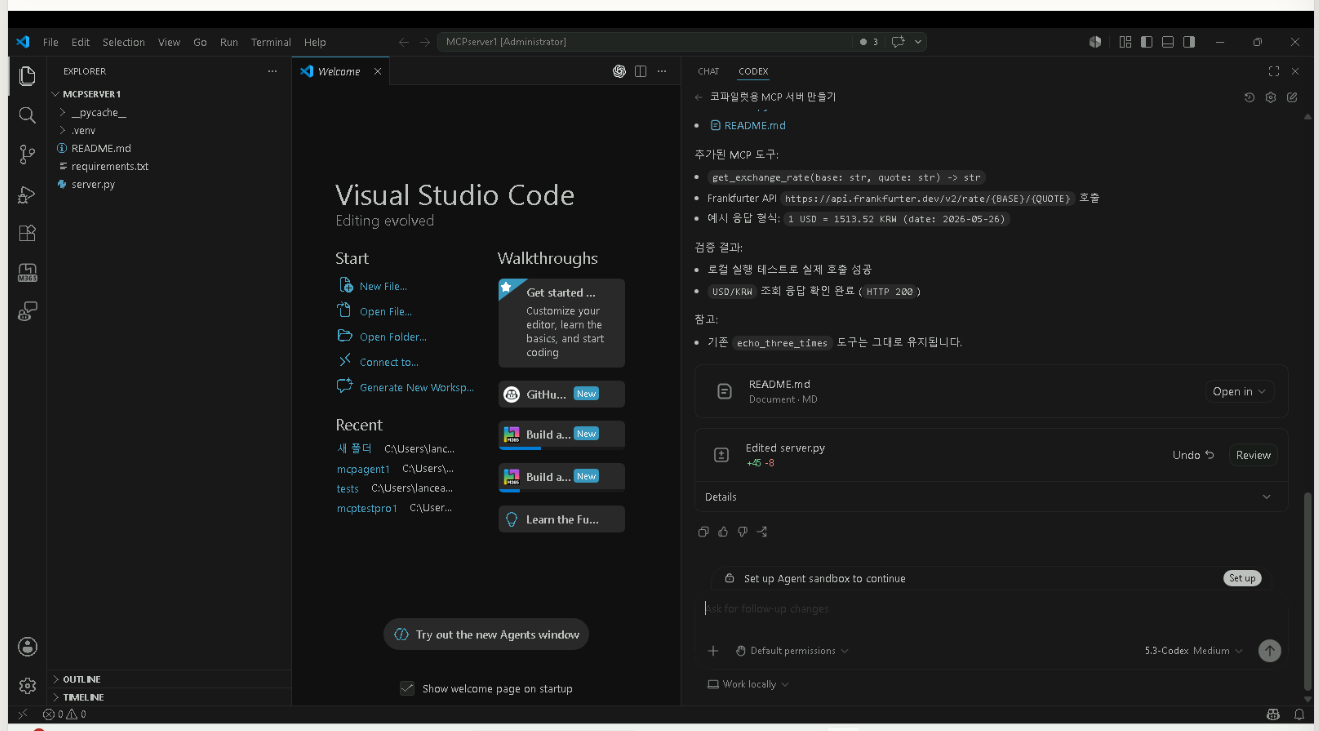The image size is (1319, 731).
Task: Toggle the bottom panel
Action: [1167, 42]
